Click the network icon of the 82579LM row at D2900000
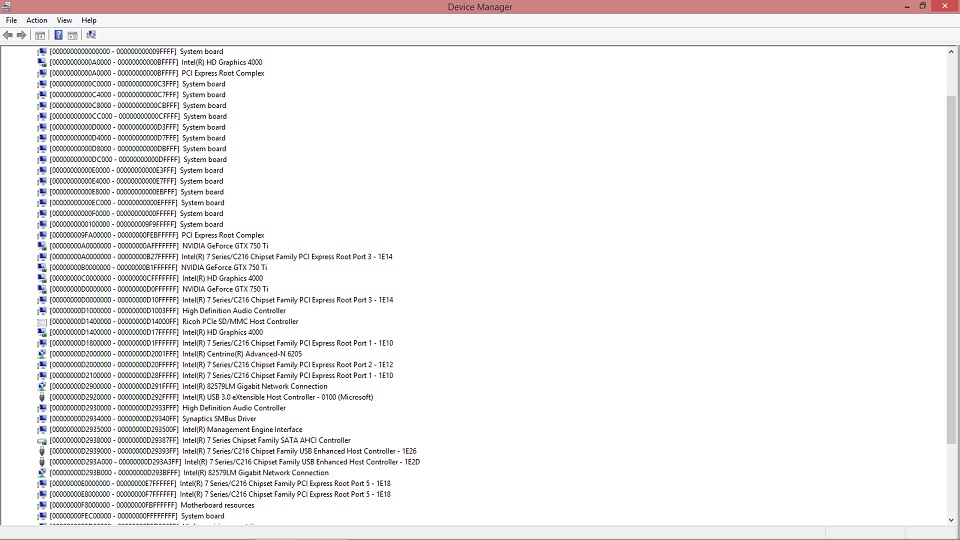Viewport: 960px width, 540px height. (x=42, y=386)
